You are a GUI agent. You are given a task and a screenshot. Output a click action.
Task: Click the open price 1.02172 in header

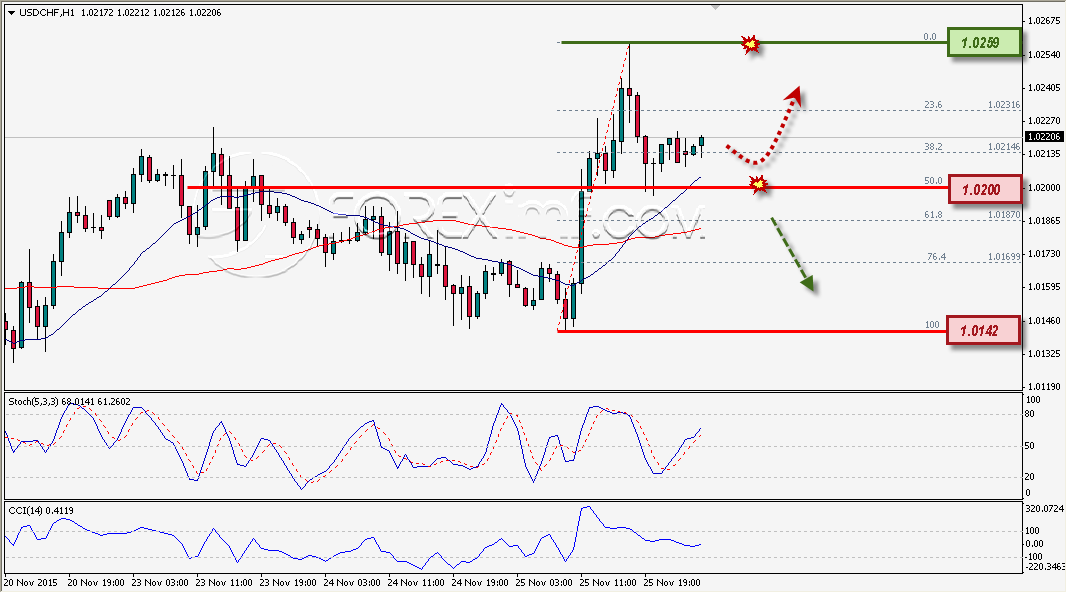[95, 12]
